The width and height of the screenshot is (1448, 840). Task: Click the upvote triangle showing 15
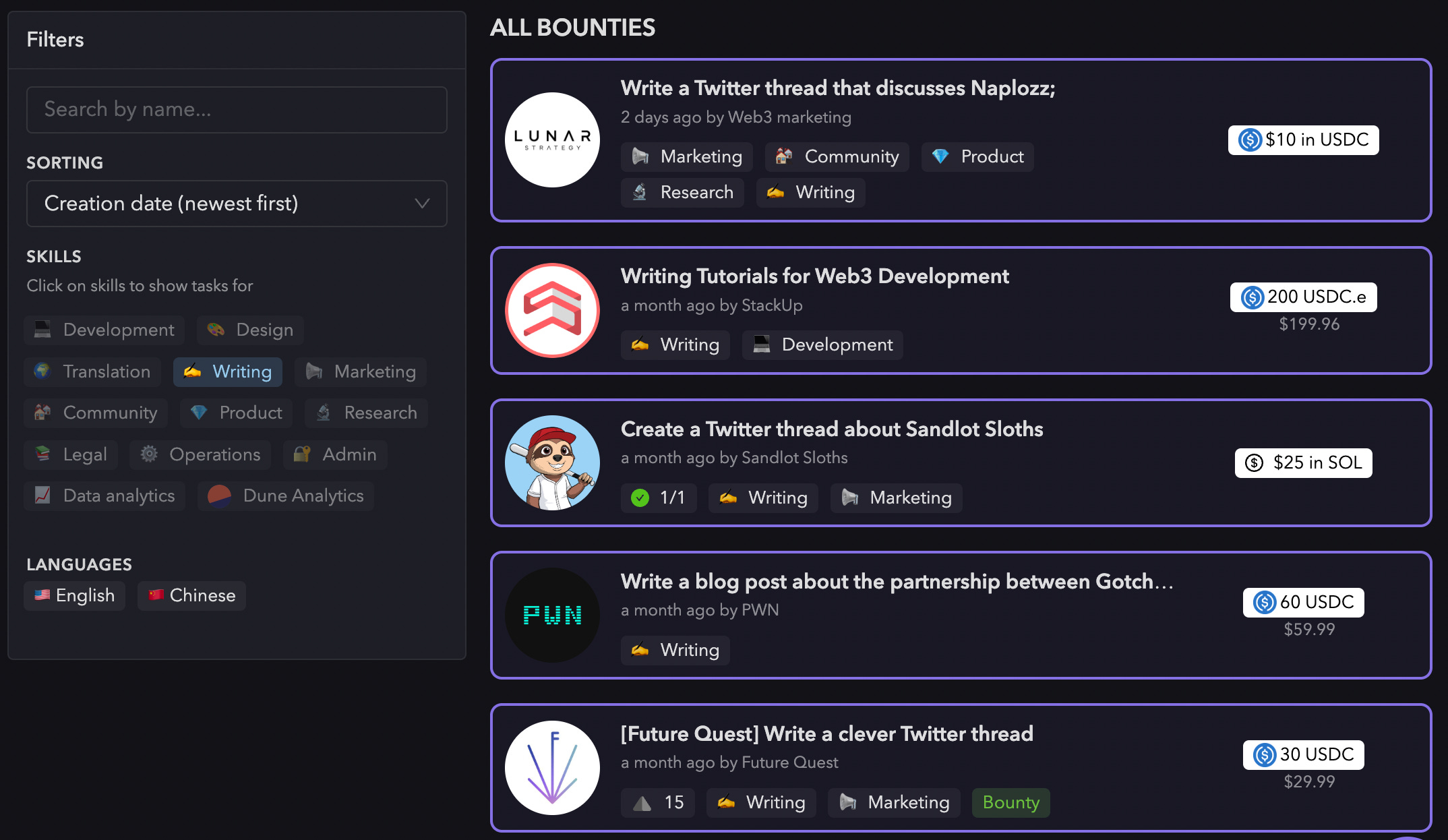[642, 802]
